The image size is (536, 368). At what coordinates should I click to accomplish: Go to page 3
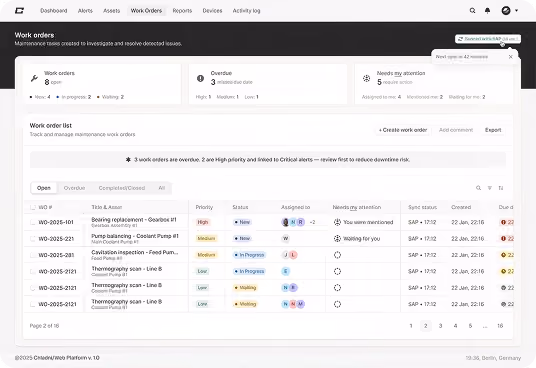tap(441, 326)
